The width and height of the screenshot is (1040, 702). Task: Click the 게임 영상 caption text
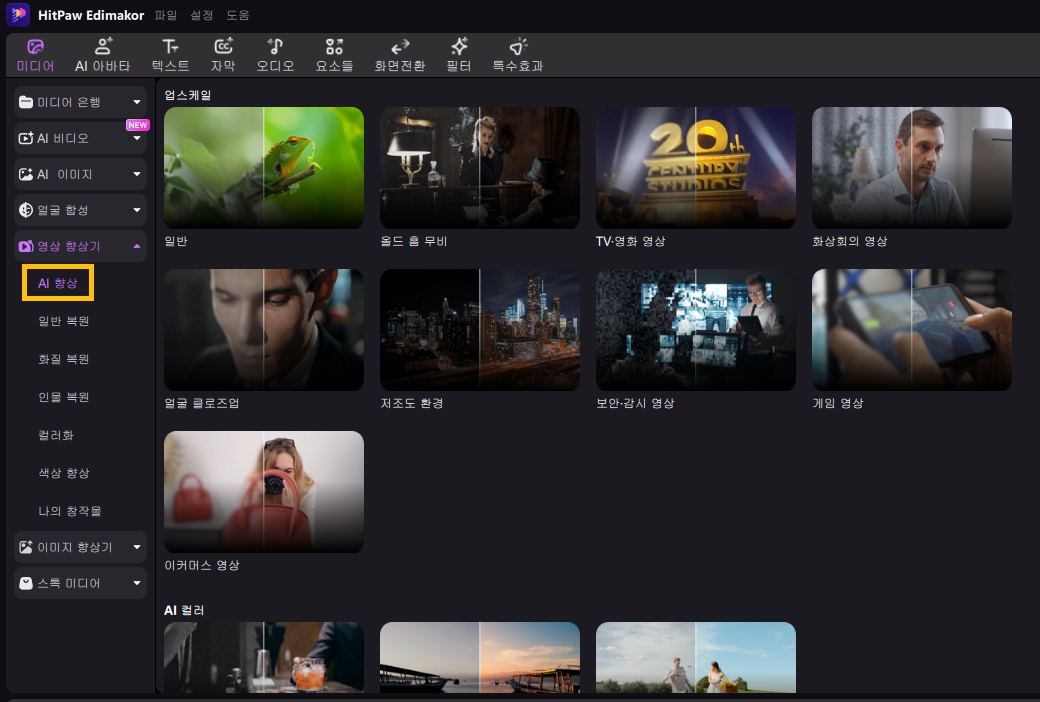838,403
